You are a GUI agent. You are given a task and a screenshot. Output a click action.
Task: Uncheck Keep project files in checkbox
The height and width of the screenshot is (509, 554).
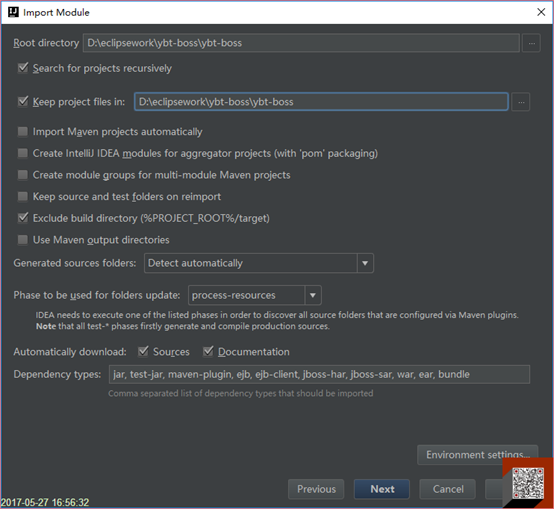[x=23, y=101]
